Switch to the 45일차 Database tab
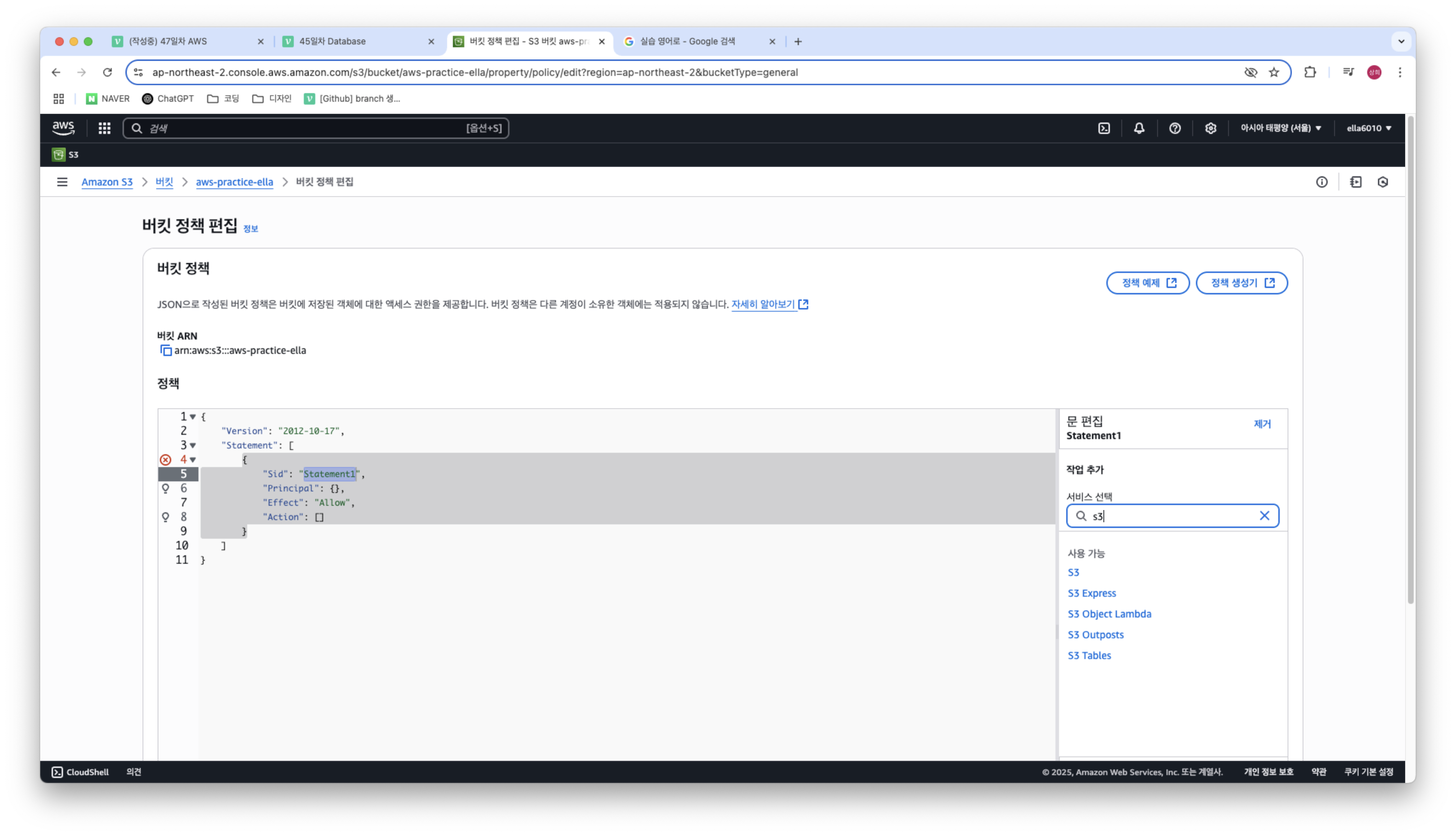1456x836 pixels. pos(358,41)
